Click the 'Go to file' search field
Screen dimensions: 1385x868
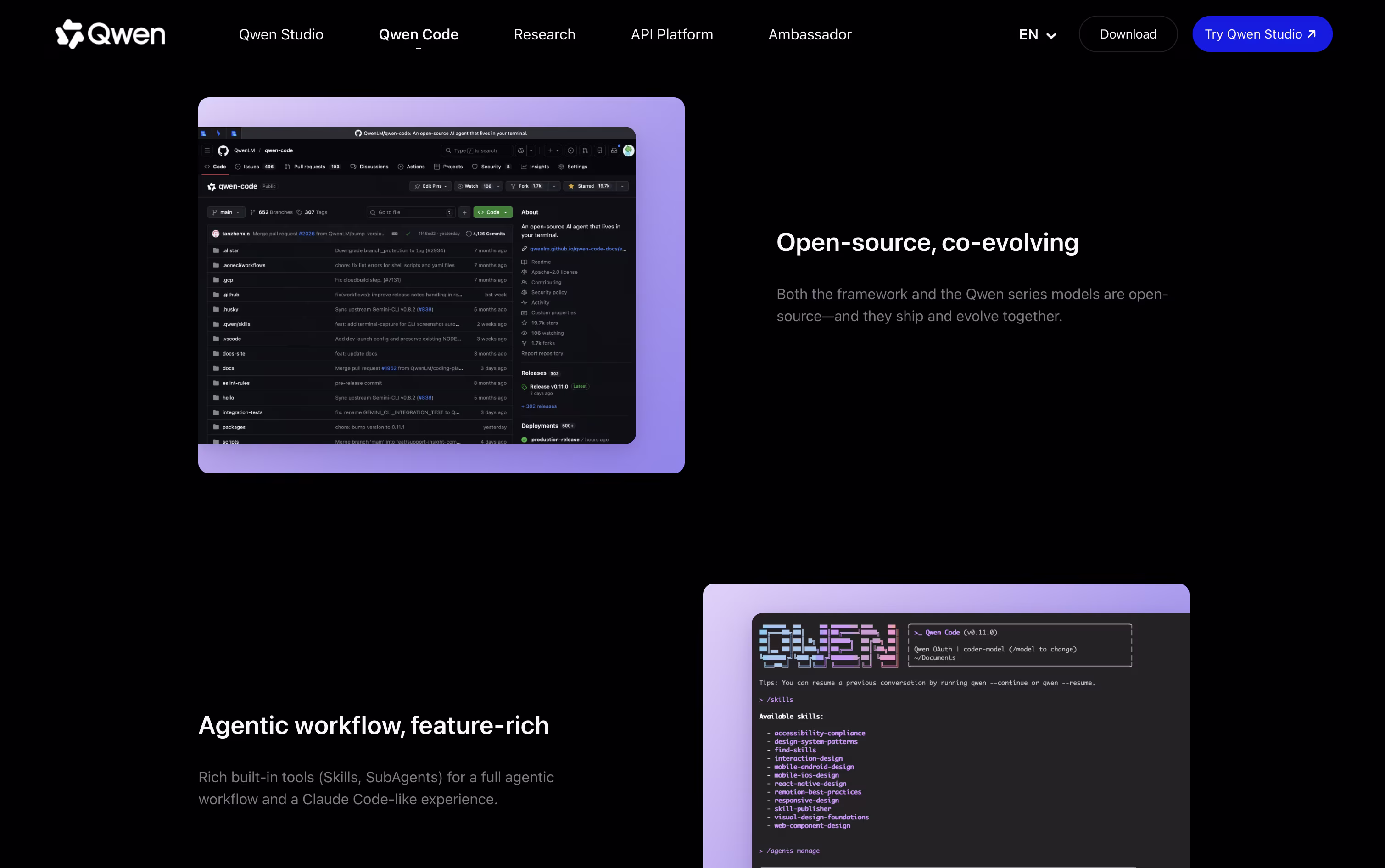coord(411,212)
